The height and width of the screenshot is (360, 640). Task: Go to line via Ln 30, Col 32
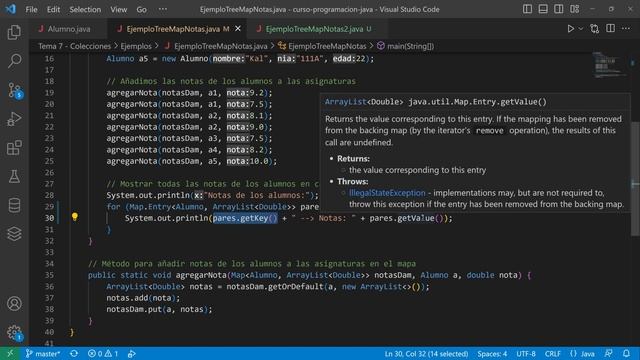point(426,354)
